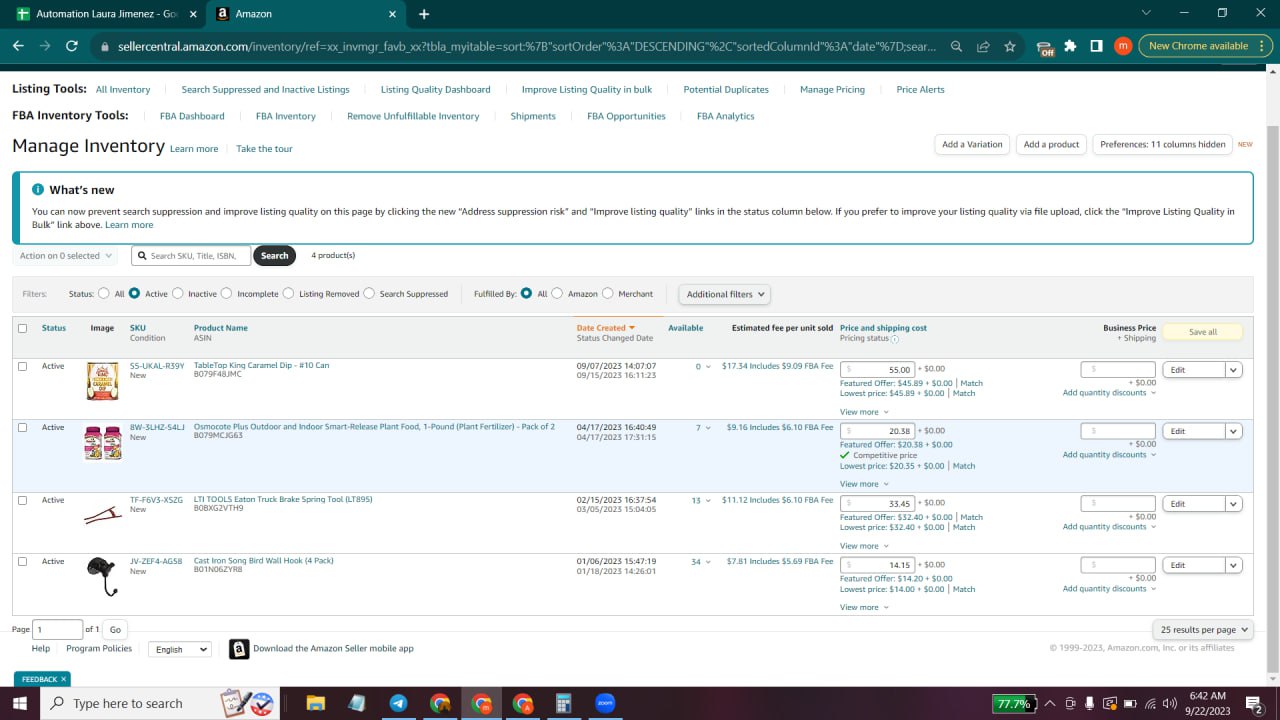Check the LTI TOOLS Brake Spring Tool checkbox
Image resolution: width=1280 pixels, height=720 pixels.
point(23,500)
